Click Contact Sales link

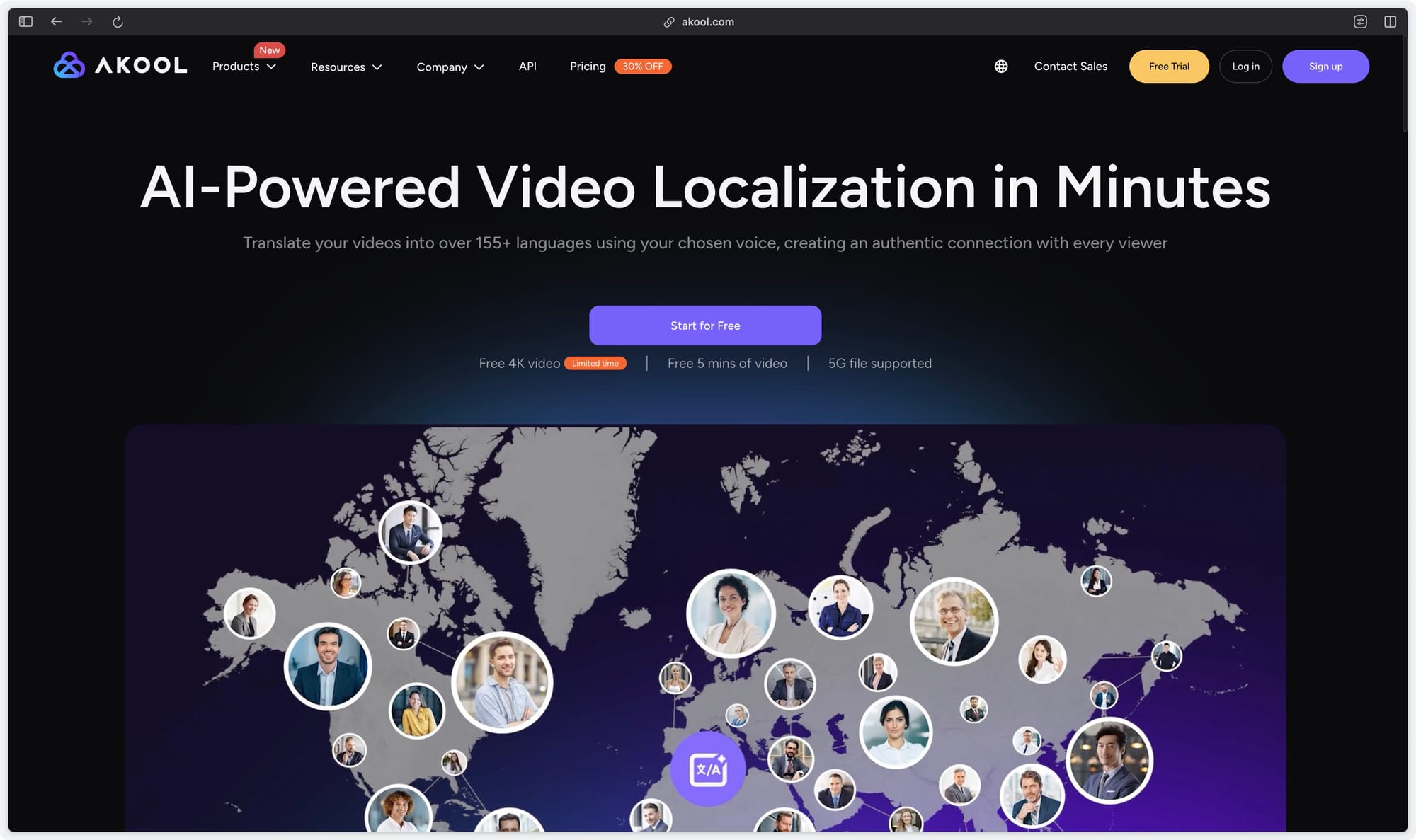coord(1070,66)
